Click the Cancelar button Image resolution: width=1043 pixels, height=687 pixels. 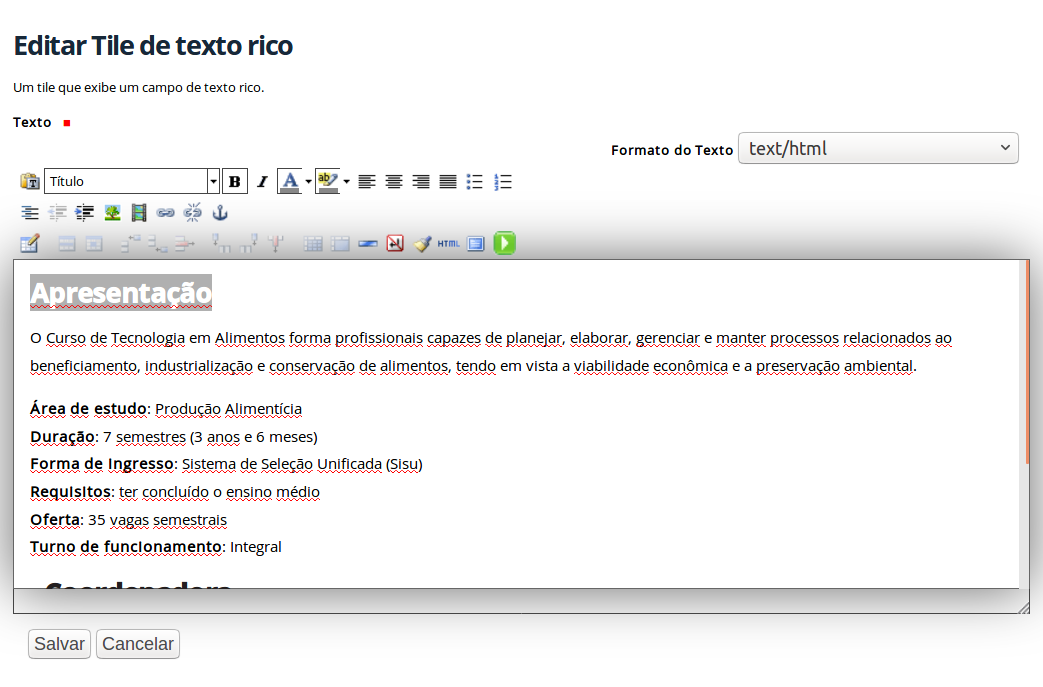click(x=138, y=644)
